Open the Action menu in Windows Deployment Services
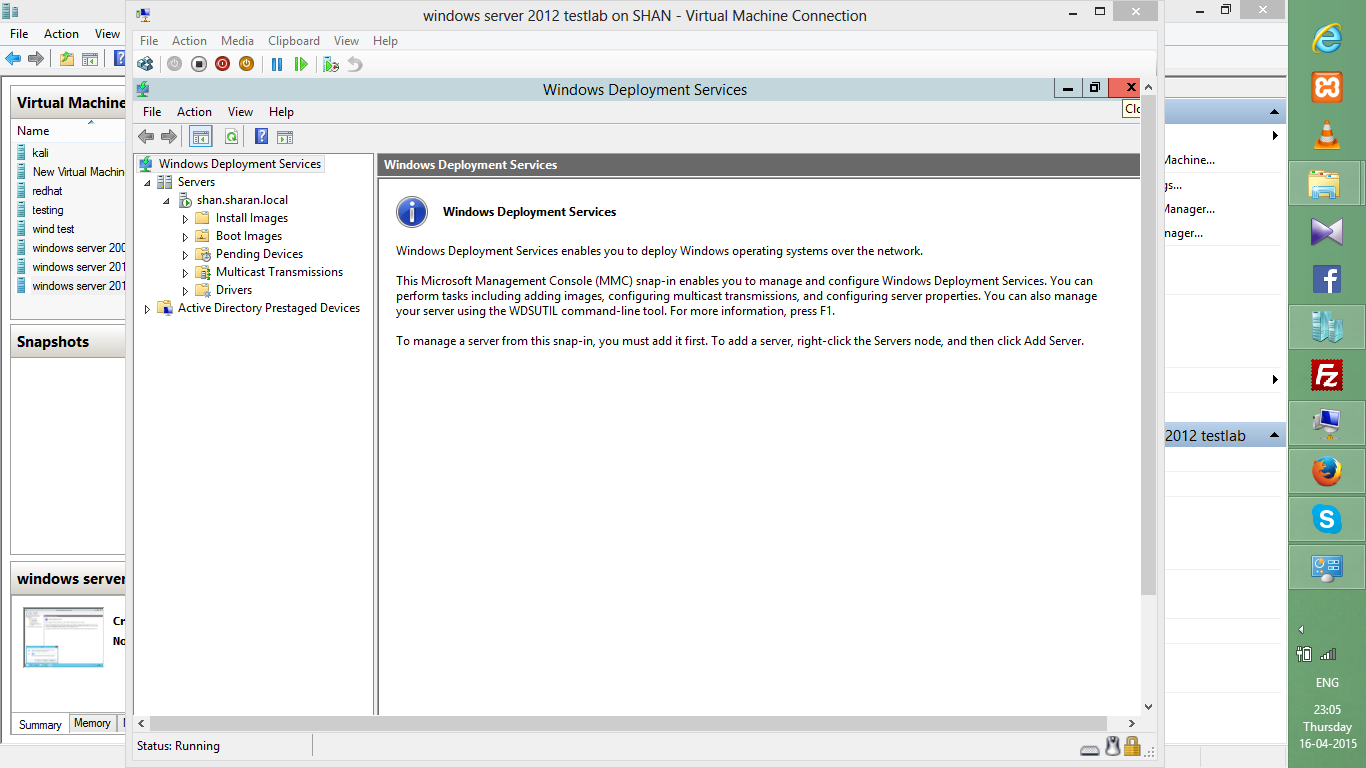 coord(194,112)
